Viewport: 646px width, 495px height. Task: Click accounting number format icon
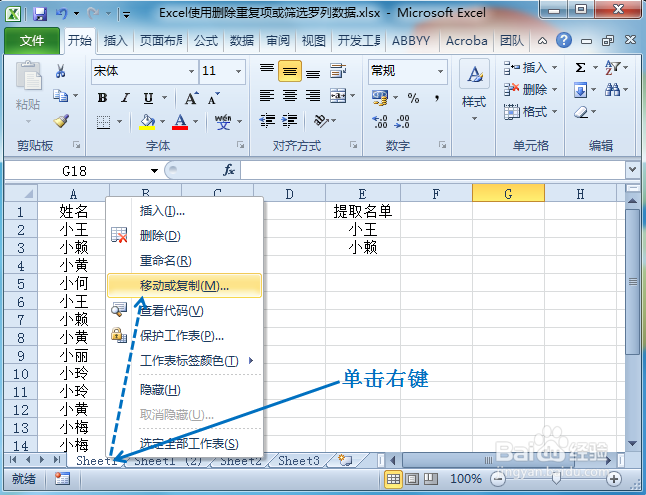point(380,98)
